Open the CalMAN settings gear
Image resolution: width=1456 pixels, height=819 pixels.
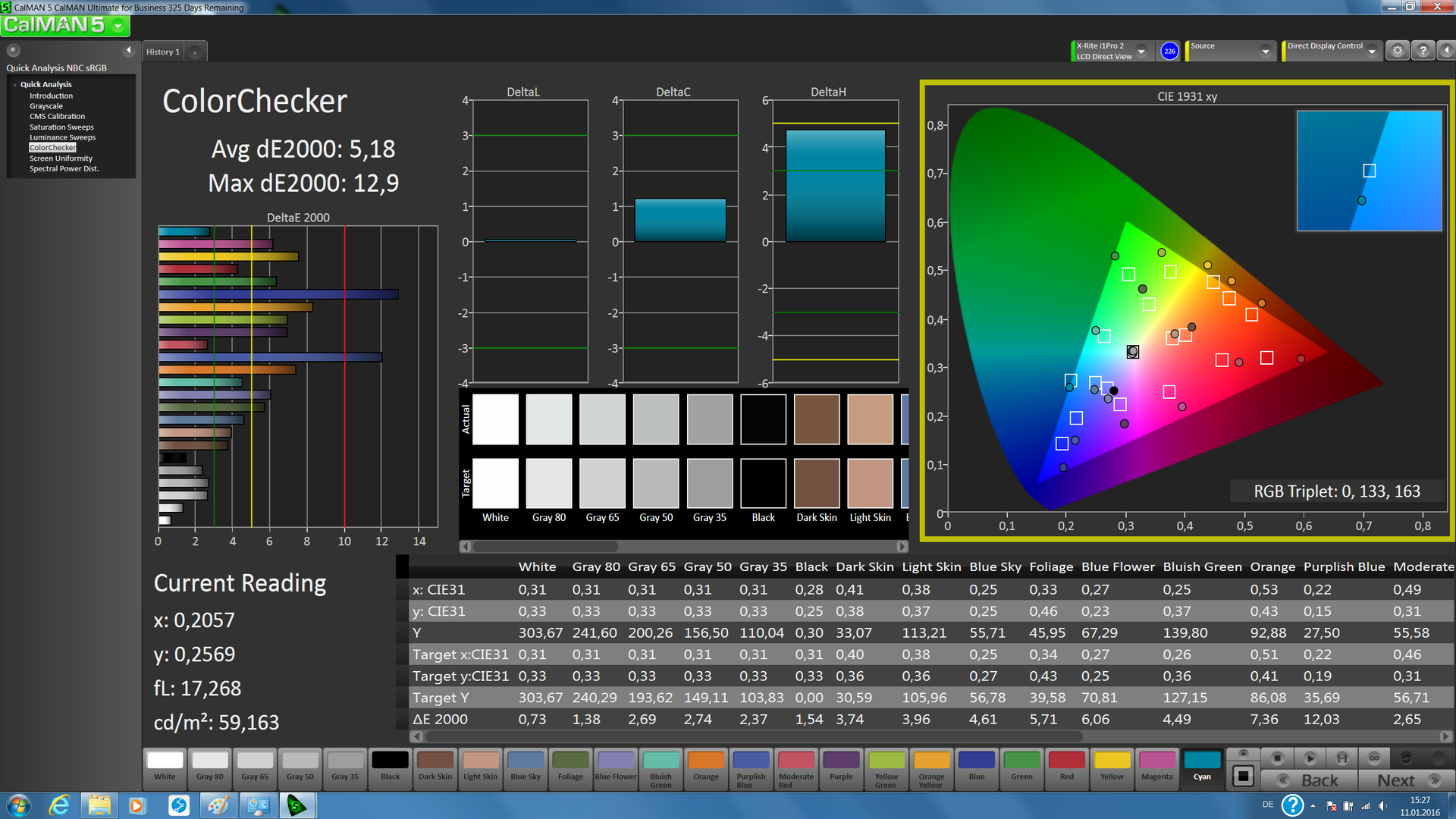coord(1397,51)
